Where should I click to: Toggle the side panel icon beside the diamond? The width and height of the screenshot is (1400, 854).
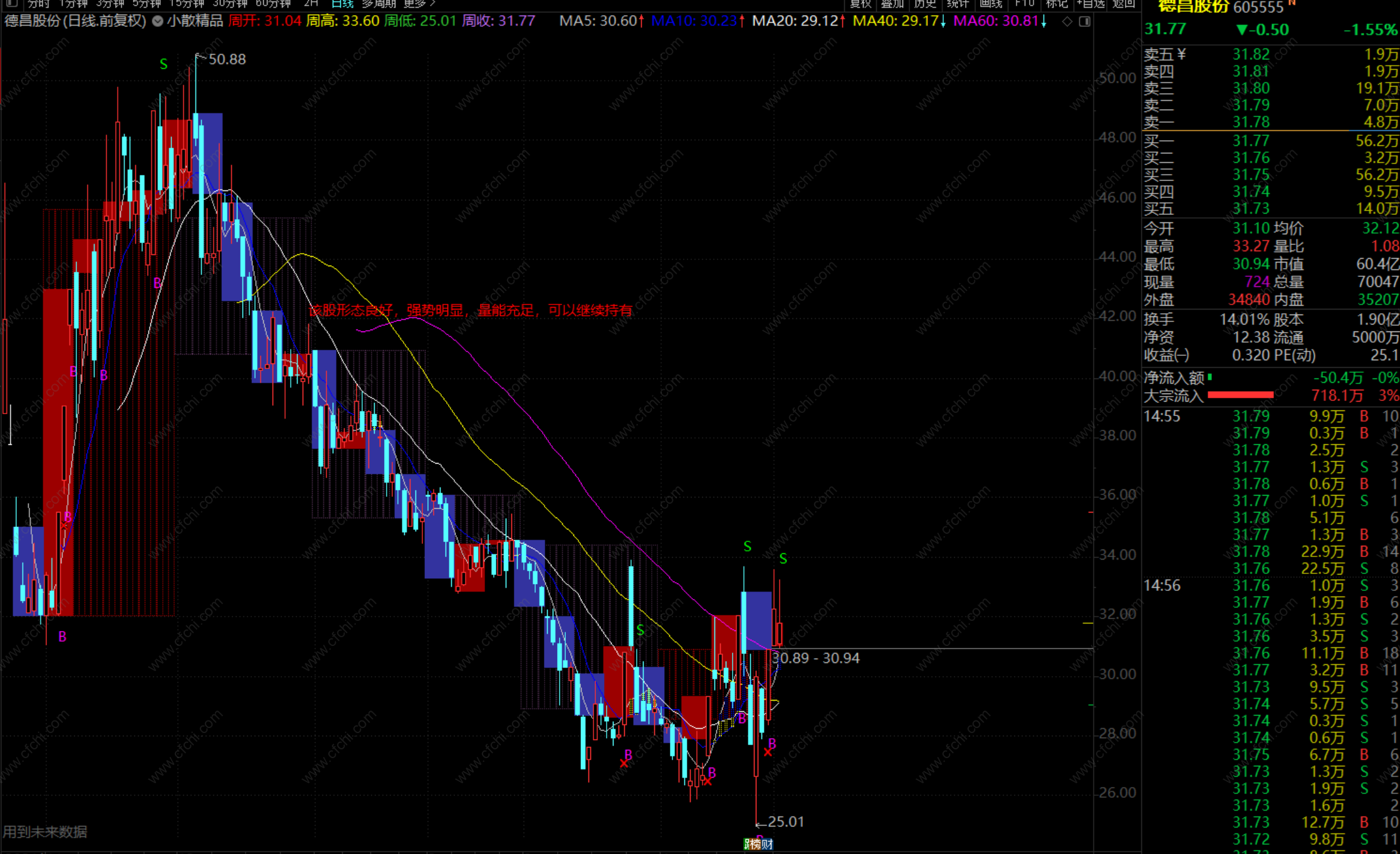[x=1085, y=21]
